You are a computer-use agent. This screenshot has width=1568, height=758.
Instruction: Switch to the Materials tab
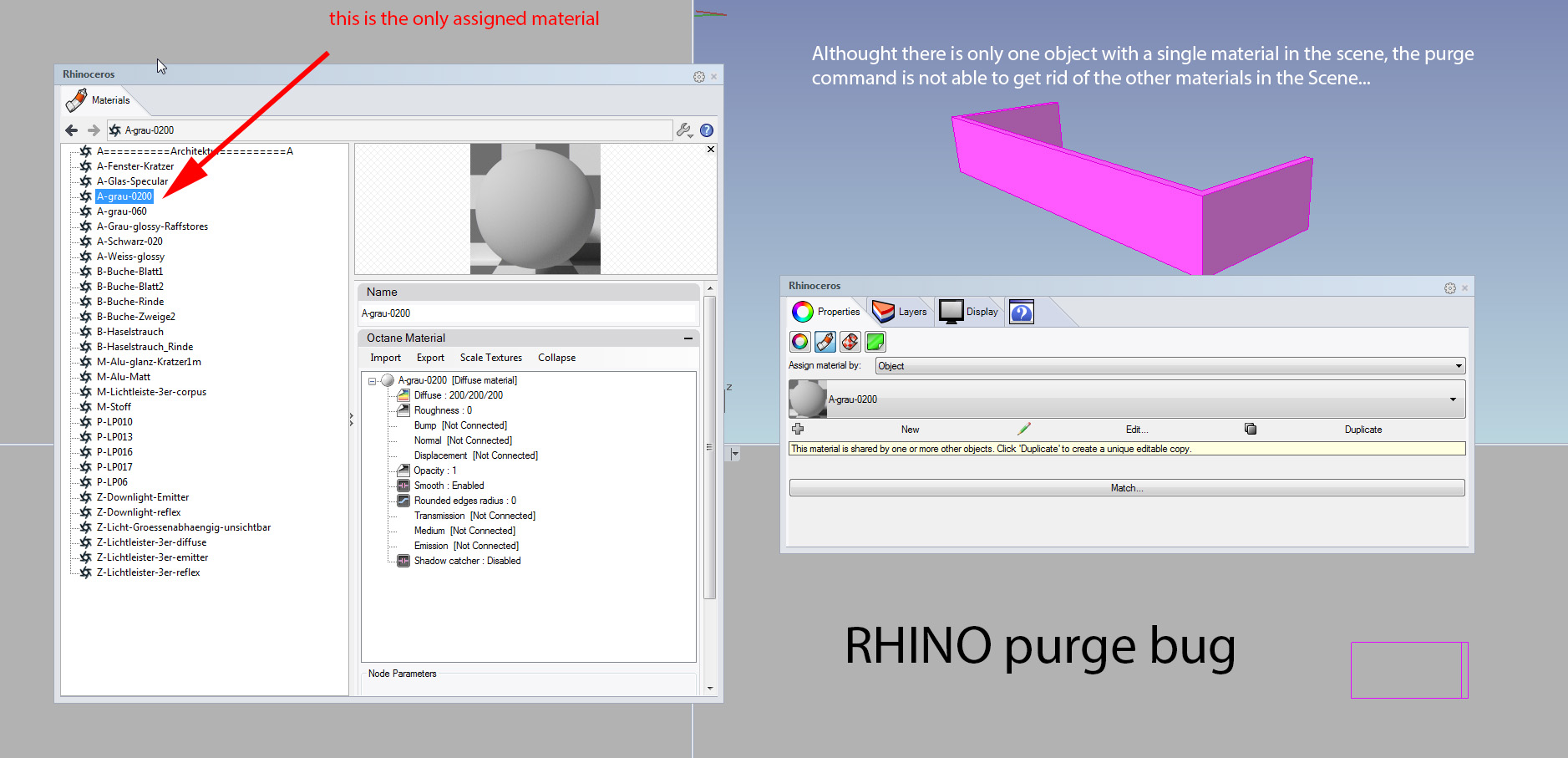99,100
